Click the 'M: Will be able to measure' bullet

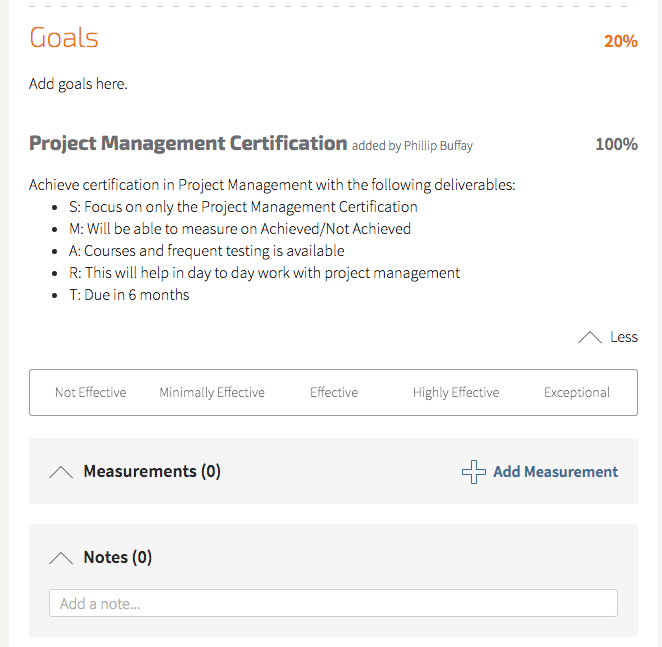click(240, 229)
